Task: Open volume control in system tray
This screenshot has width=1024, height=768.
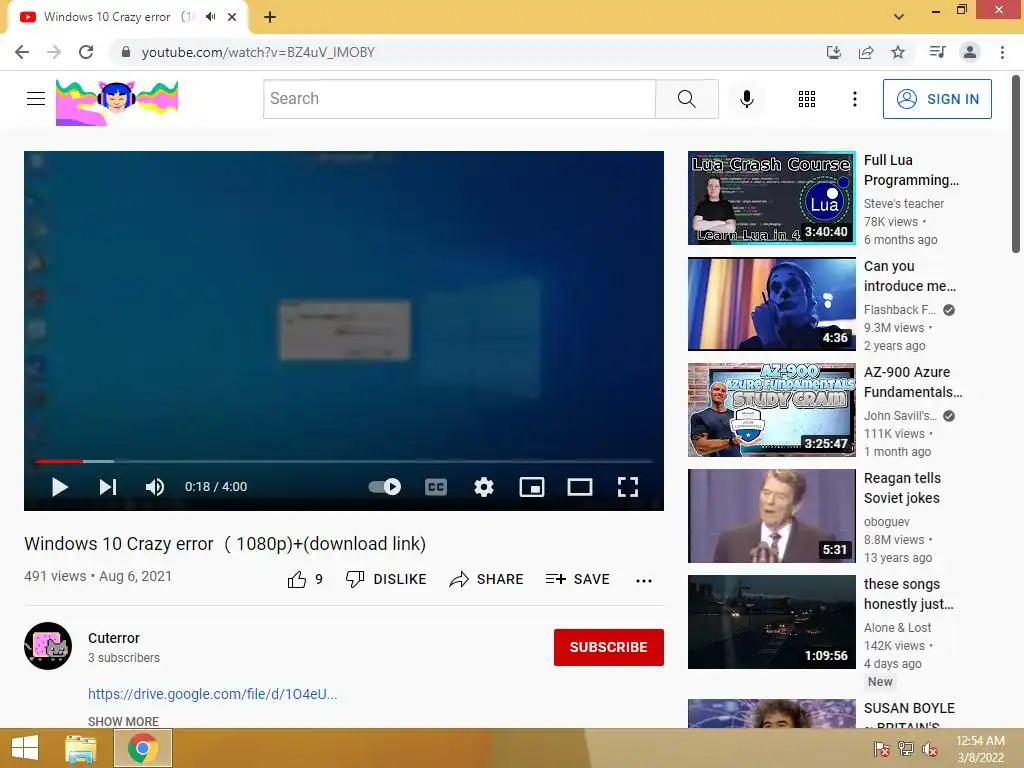Action: (x=929, y=748)
